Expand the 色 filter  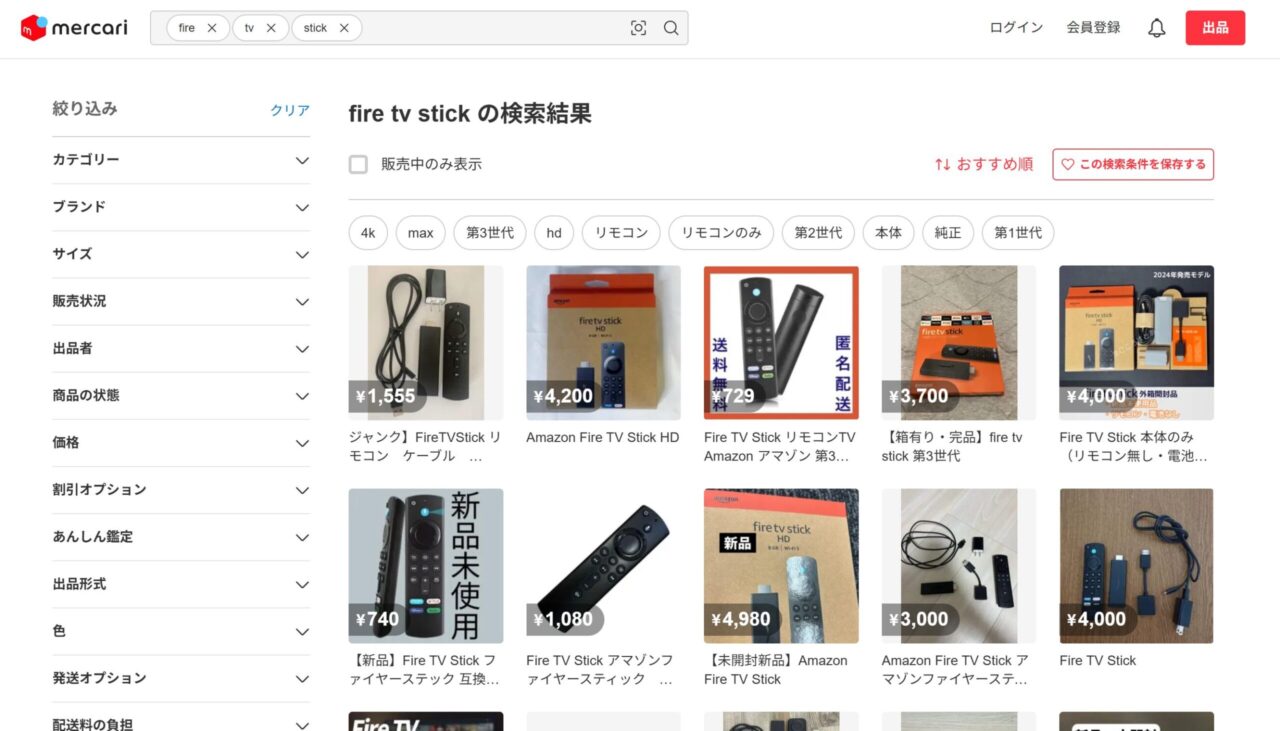tap(181, 631)
